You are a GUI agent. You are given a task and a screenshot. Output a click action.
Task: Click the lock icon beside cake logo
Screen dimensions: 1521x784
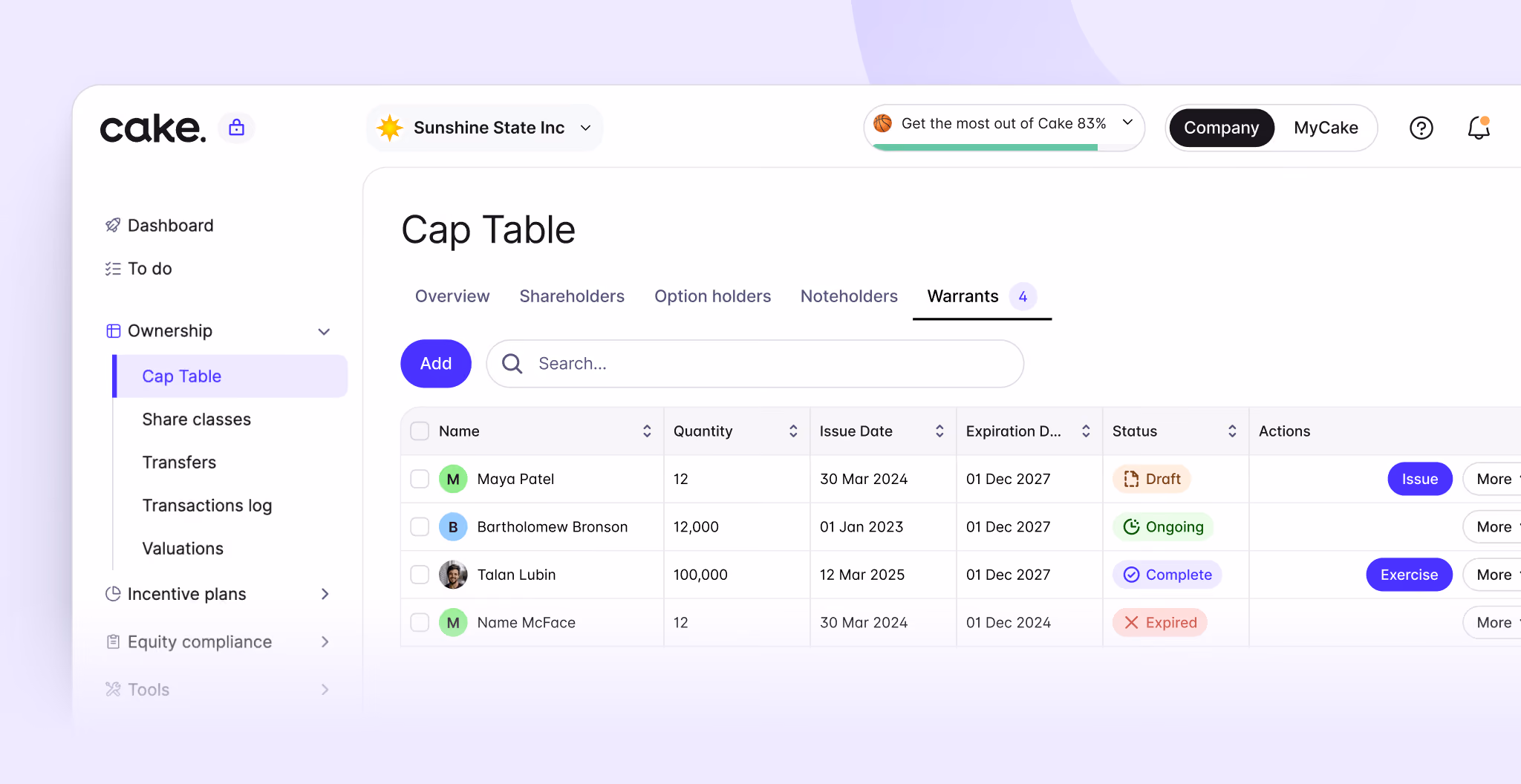click(236, 128)
